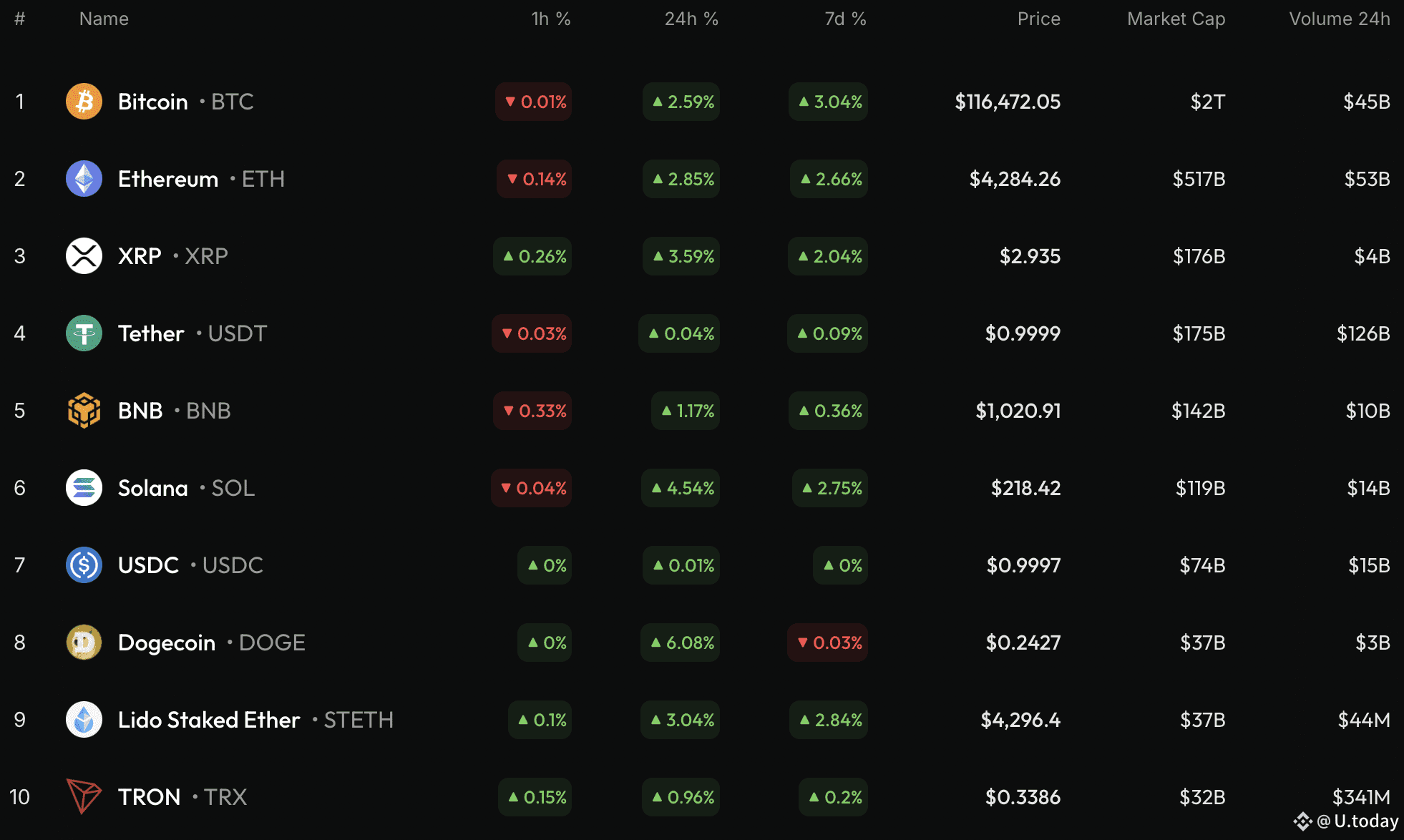Select the 1h % column header
The width and height of the screenshot is (1404, 840).
550,19
